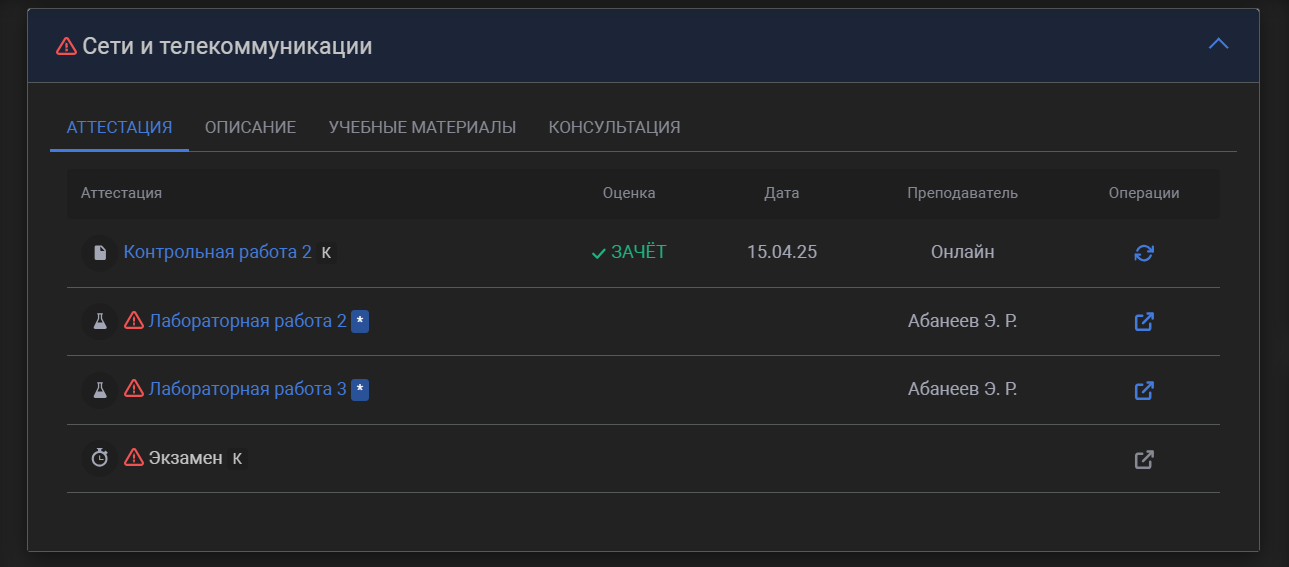The width and height of the screenshot is (1289, 567).
Task: Click document icon beside Контрольная работа 2
Action: tap(99, 253)
